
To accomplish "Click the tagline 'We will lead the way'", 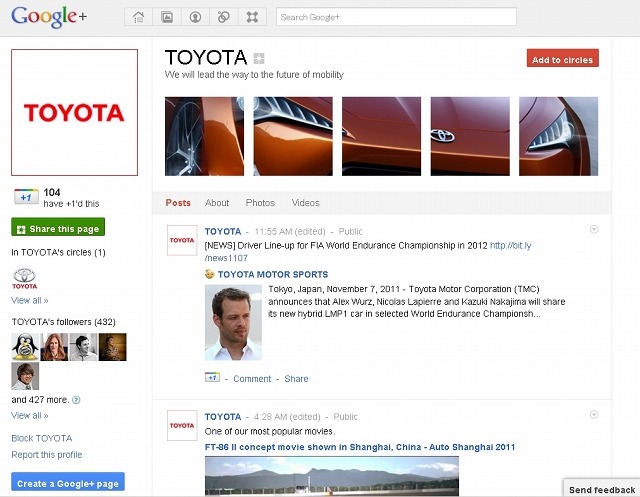I will click(x=254, y=75).
